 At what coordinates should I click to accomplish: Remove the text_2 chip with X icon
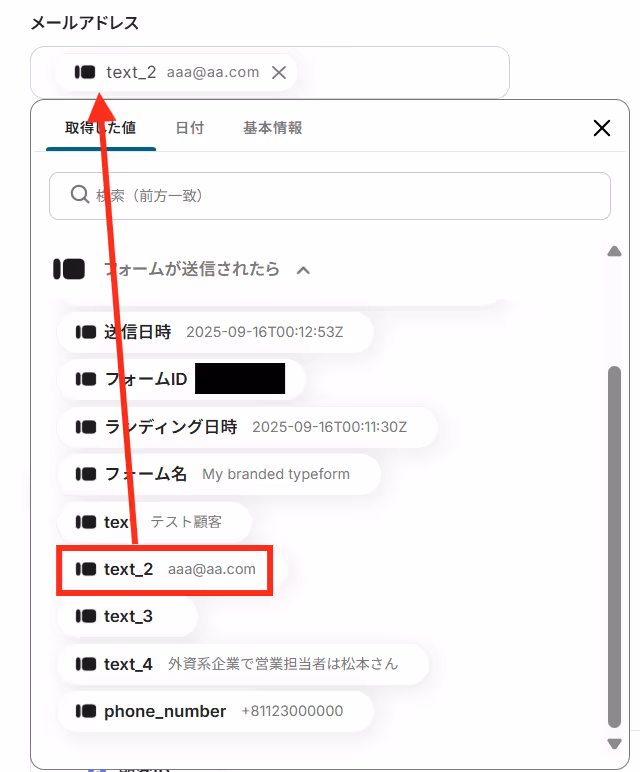(x=279, y=72)
